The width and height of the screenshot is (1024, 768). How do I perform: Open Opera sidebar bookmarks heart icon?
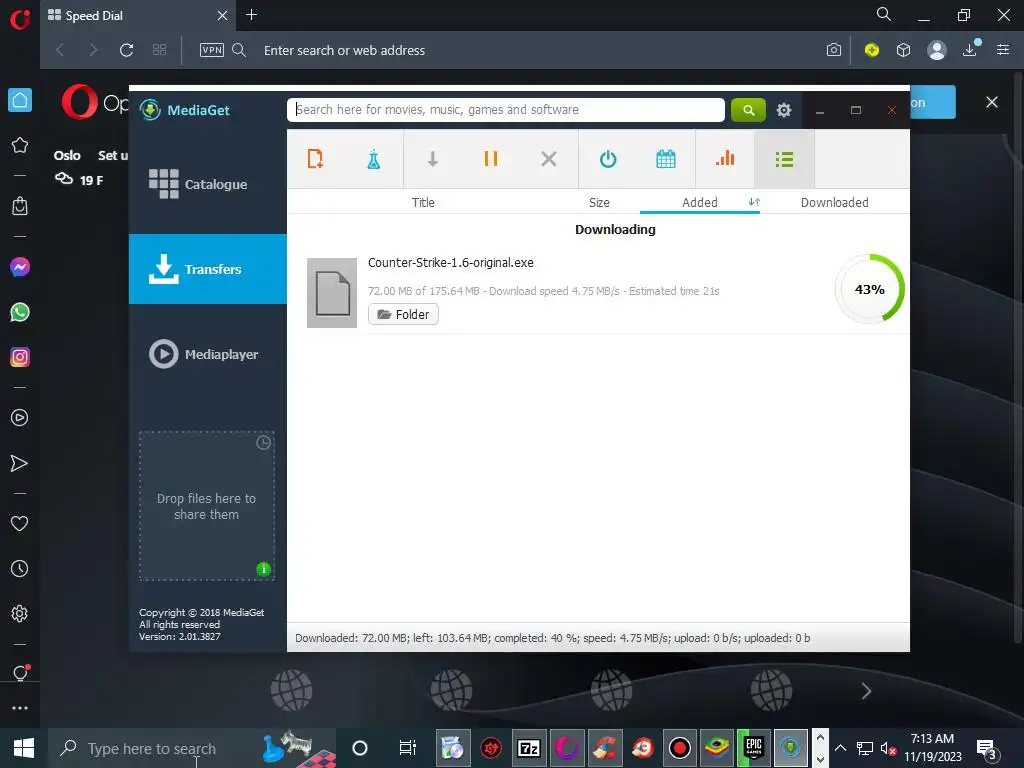point(20,523)
